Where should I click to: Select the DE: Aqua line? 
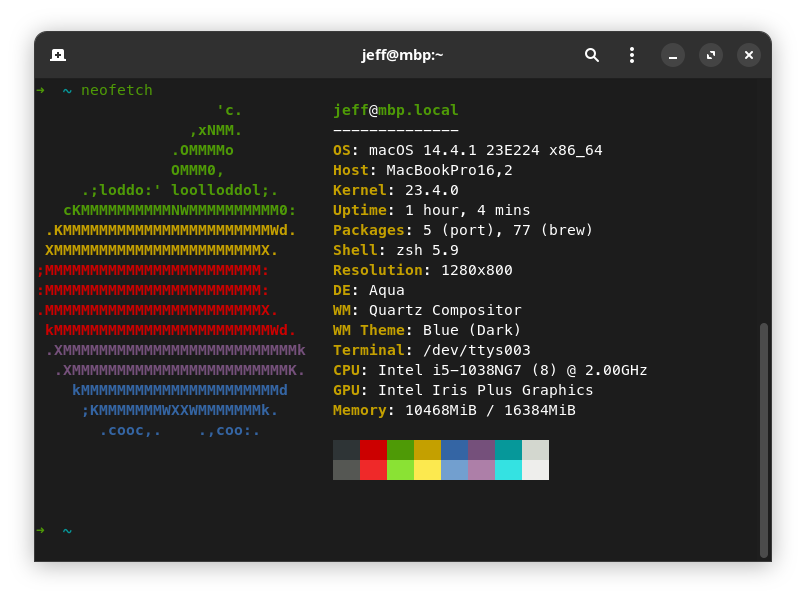click(369, 290)
